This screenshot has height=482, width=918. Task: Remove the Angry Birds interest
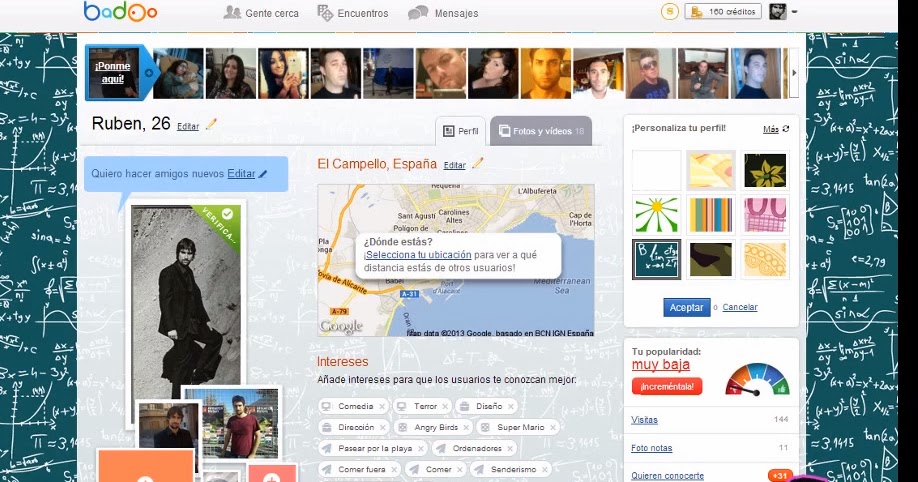466,428
